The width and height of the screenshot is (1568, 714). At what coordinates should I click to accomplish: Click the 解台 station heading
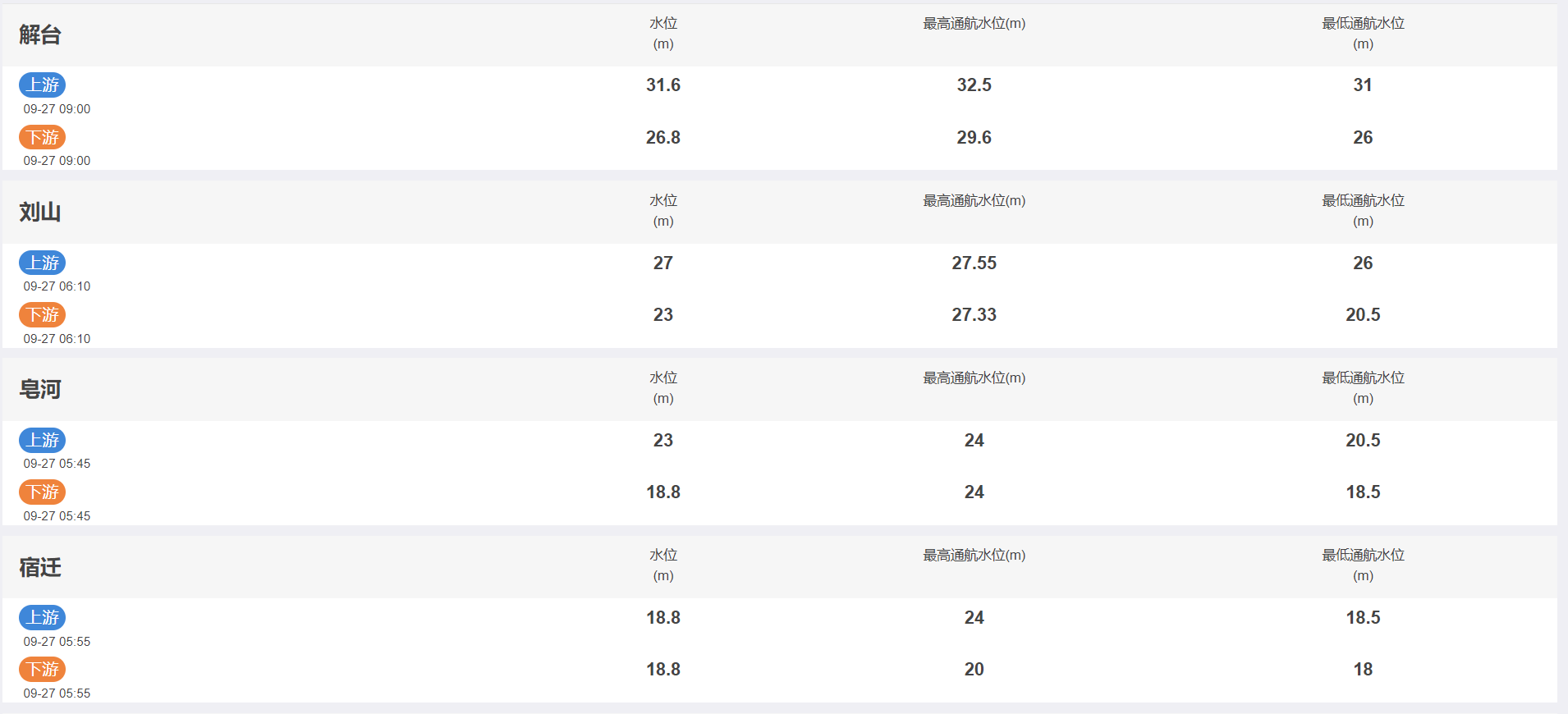point(40,34)
